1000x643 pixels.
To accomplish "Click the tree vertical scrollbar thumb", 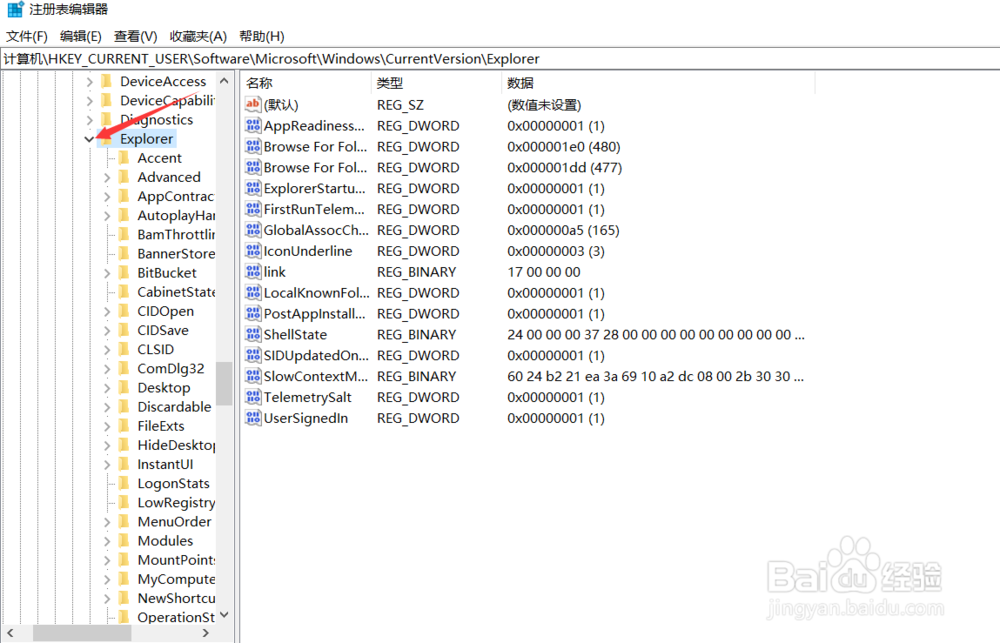I will point(224,383).
